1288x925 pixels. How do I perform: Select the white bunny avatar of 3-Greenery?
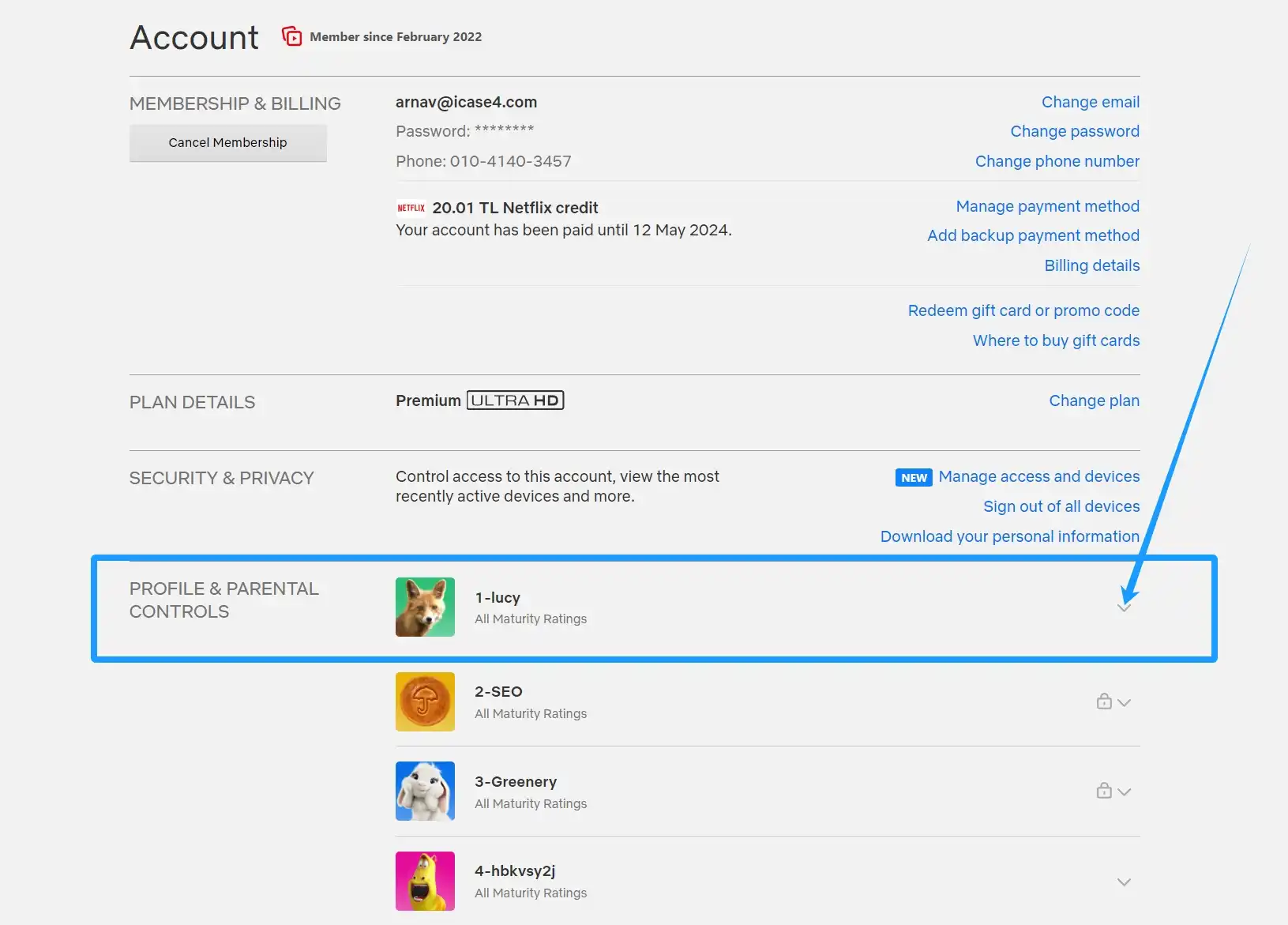point(425,791)
